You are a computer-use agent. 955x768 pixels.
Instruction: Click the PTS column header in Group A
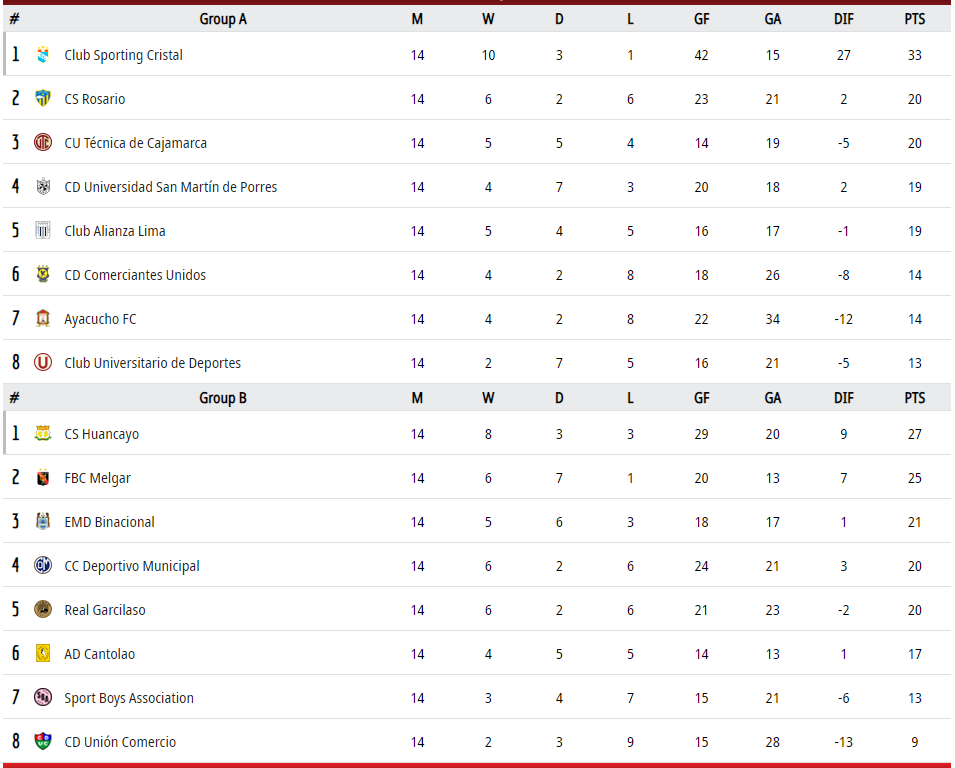click(915, 19)
